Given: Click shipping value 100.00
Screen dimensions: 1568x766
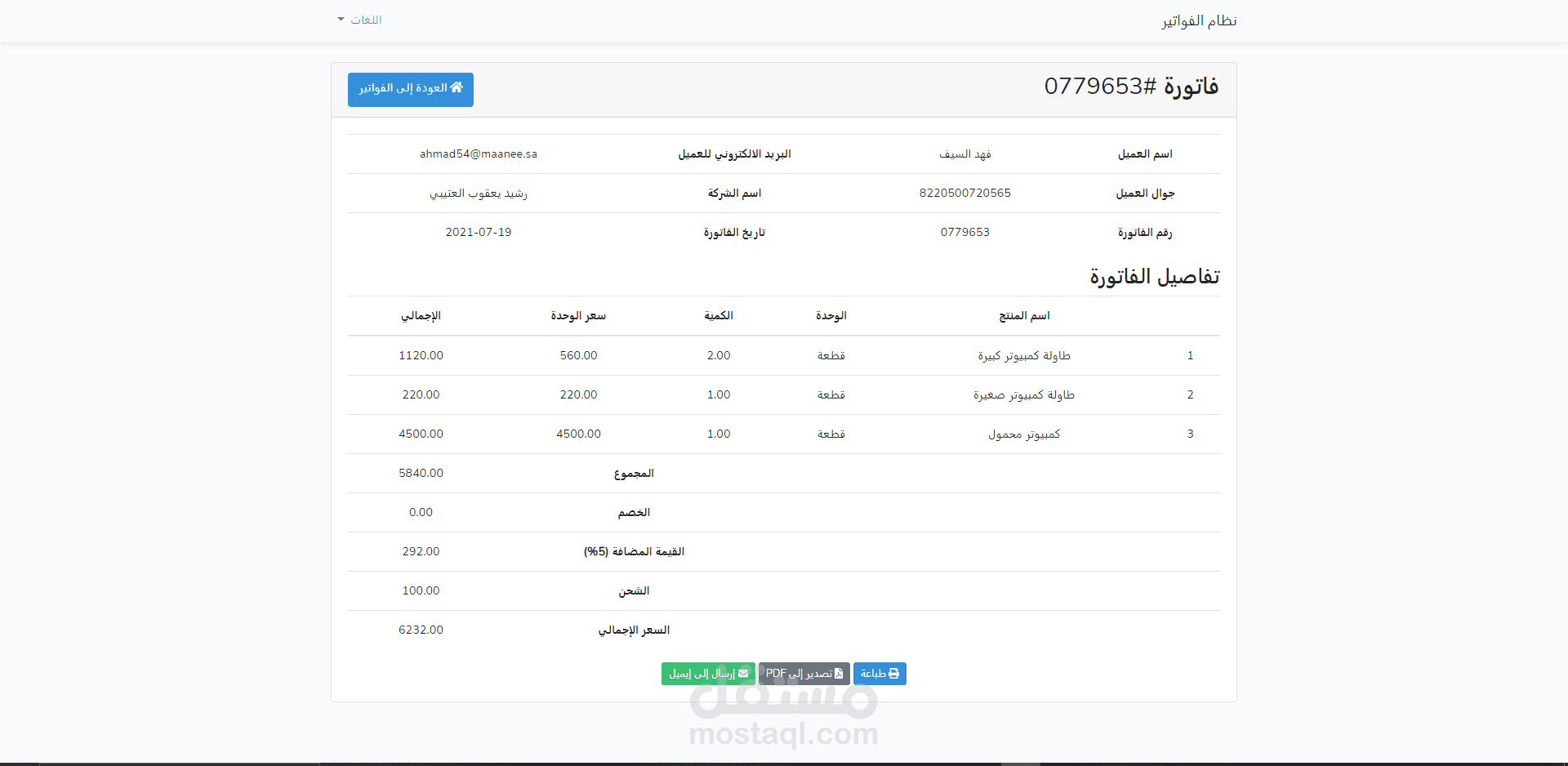Looking at the screenshot, I should click(421, 590).
